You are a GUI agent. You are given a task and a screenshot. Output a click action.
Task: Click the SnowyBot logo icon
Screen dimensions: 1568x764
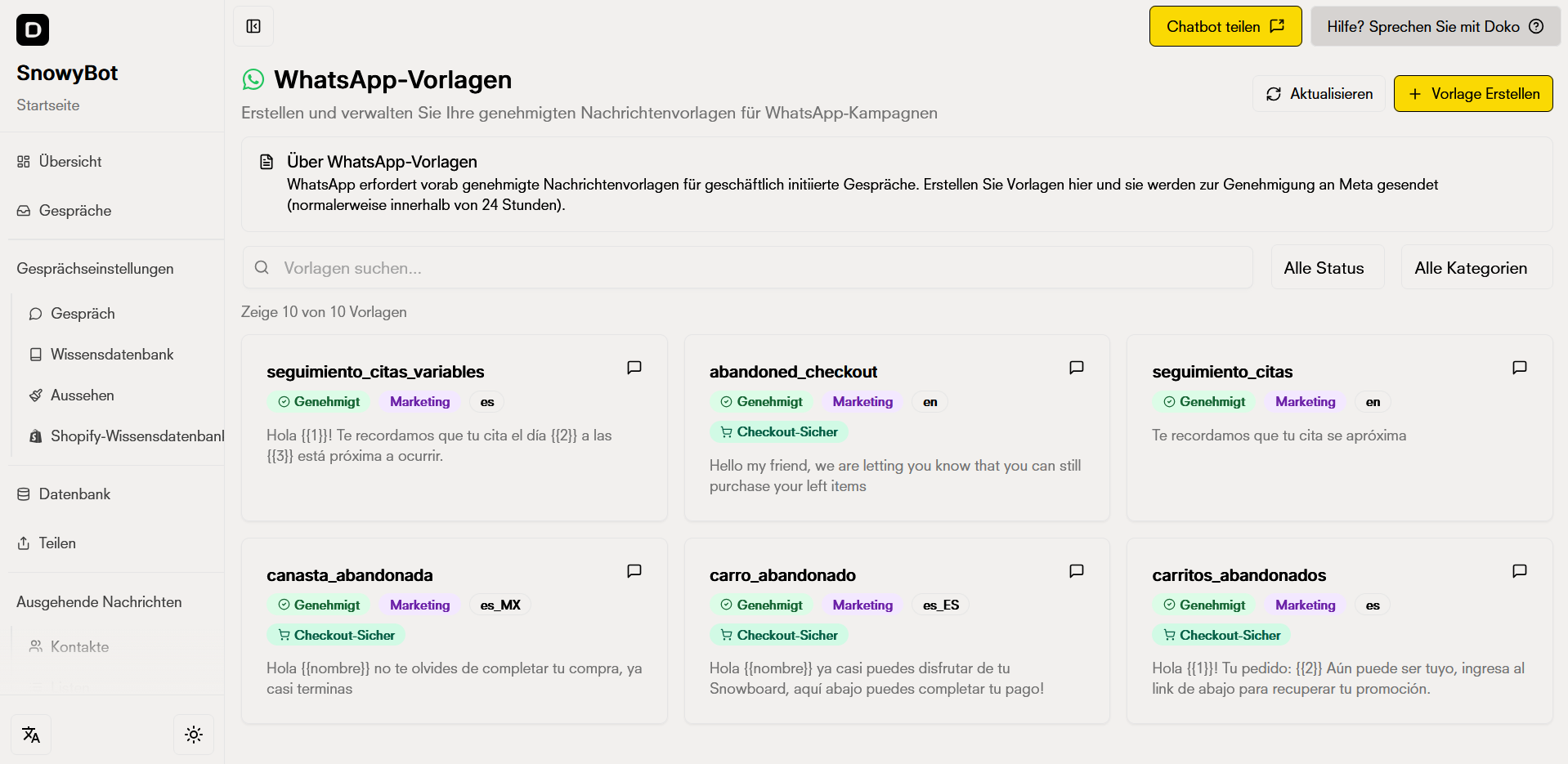pos(33,30)
